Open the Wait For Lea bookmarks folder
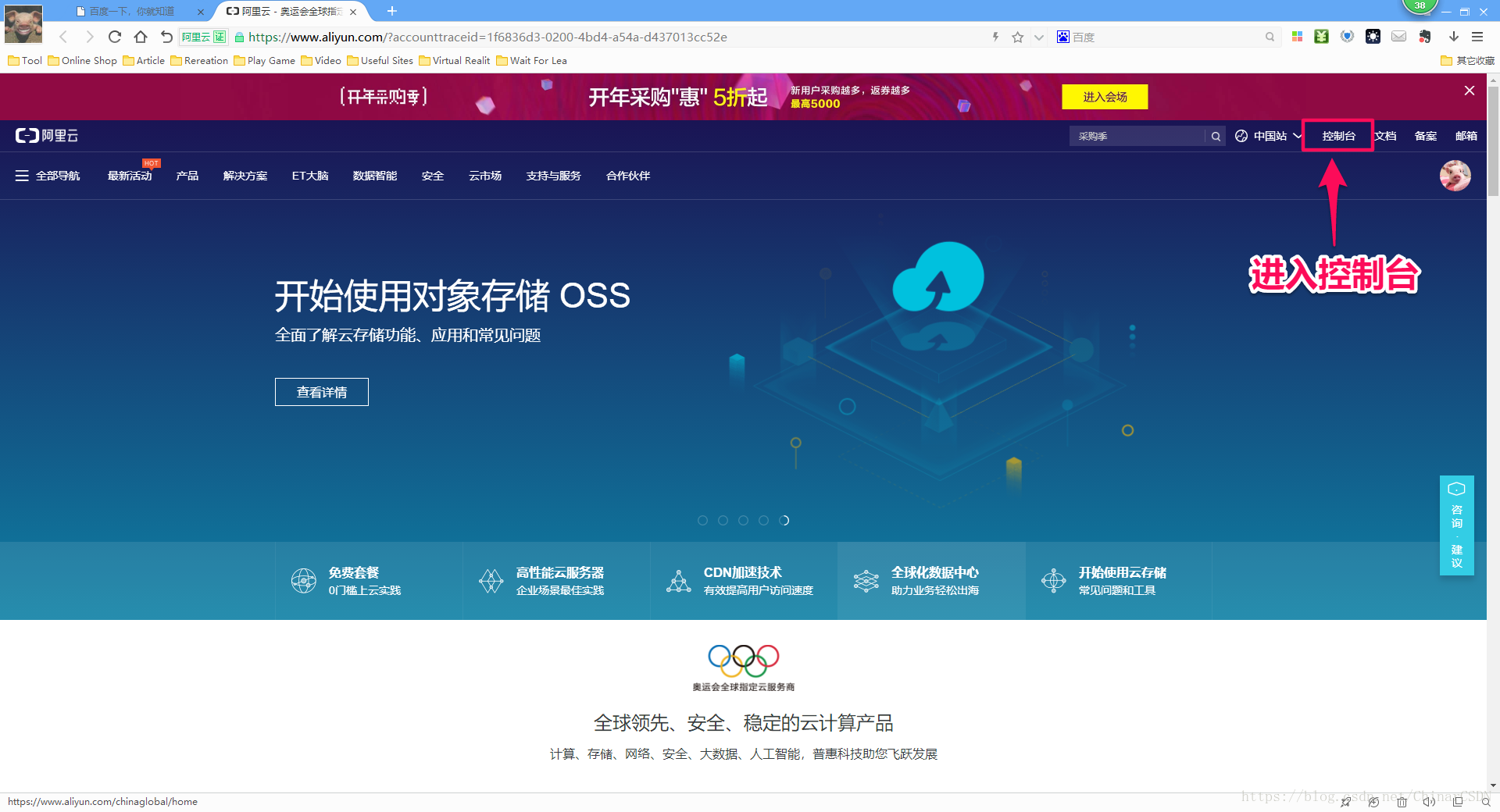The image size is (1500, 812). [x=531, y=61]
